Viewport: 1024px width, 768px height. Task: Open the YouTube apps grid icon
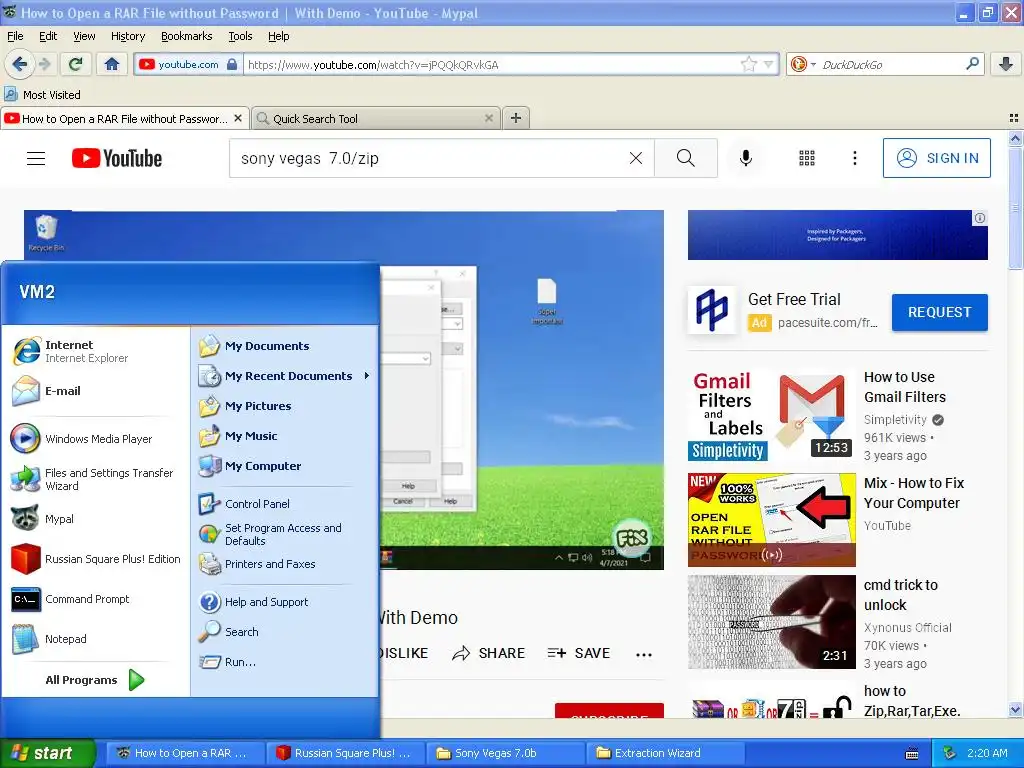[807, 158]
